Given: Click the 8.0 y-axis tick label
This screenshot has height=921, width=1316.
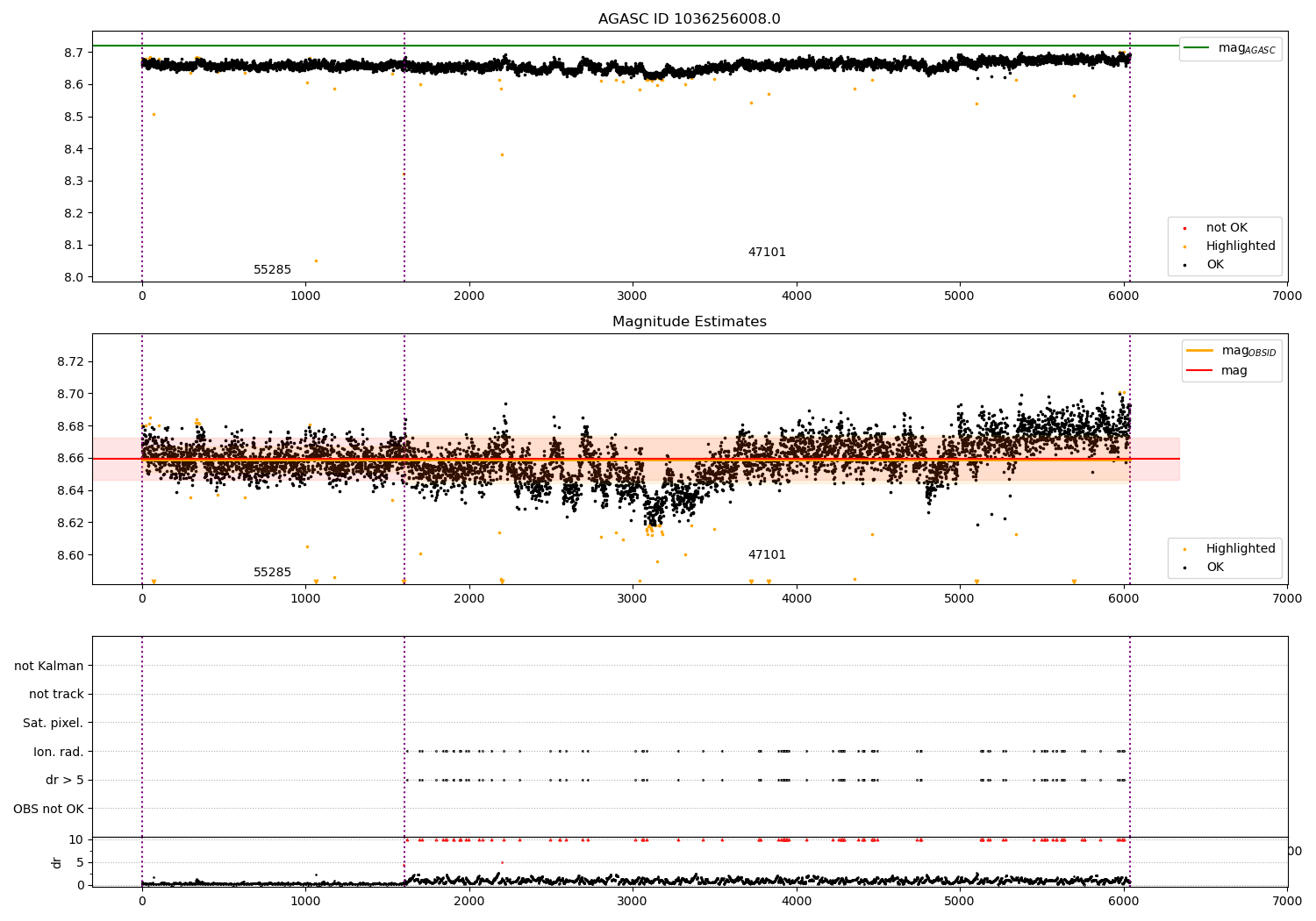Looking at the screenshot, I should coord(74,277).
